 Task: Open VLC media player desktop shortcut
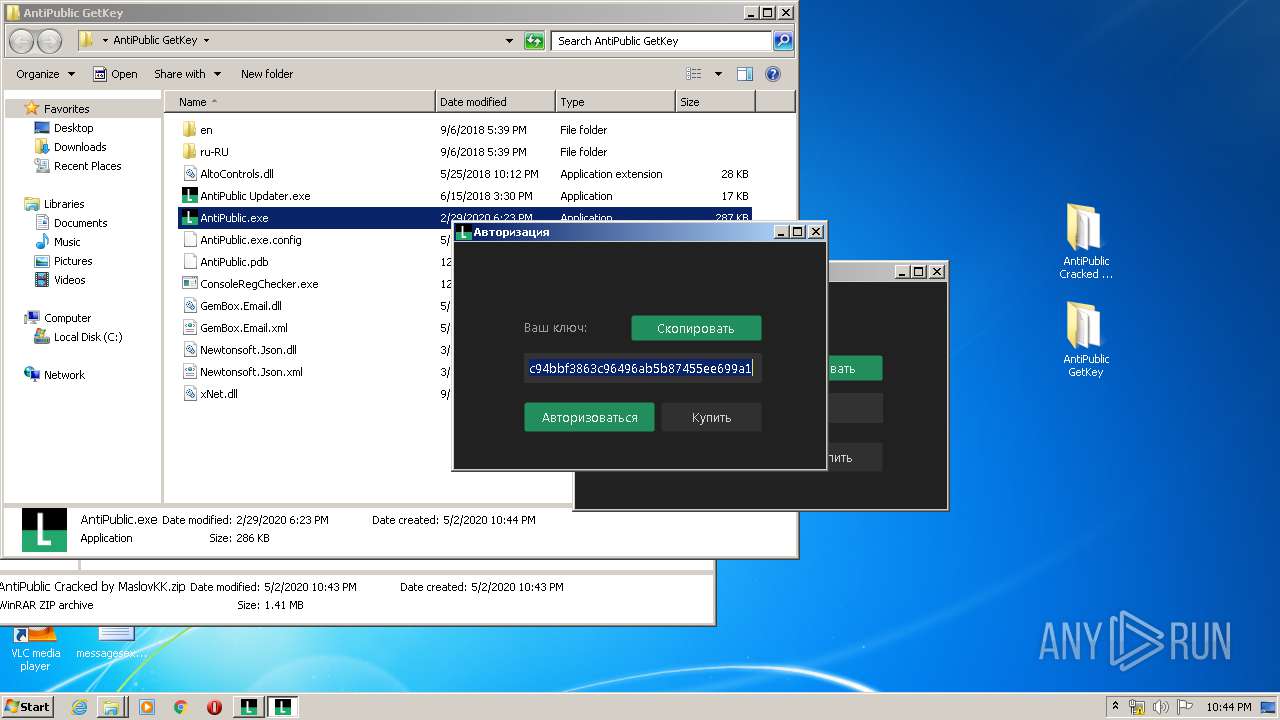(x=36, y=646)
